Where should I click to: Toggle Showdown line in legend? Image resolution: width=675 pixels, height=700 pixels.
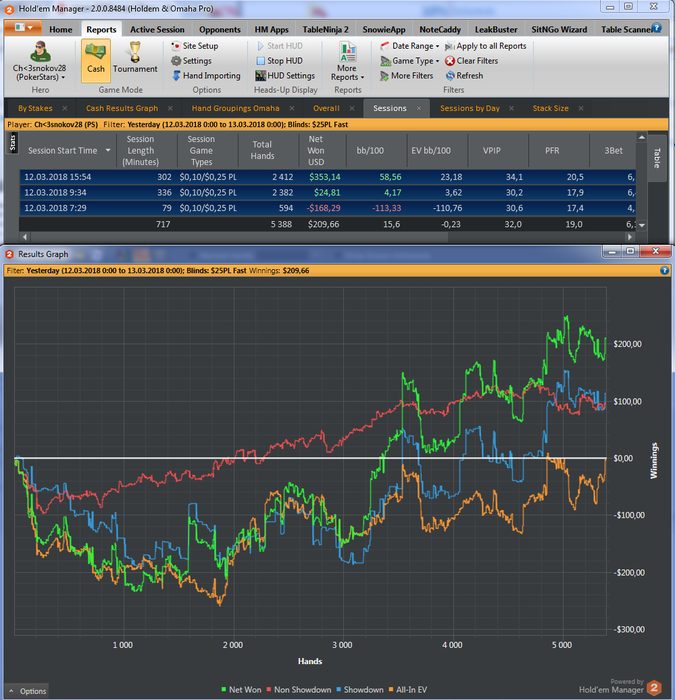tap(360, 690)
